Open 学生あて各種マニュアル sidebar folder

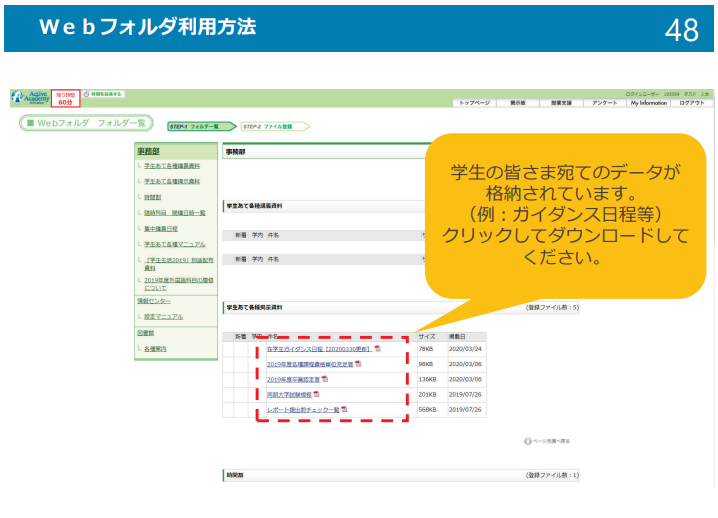click(x=174, y=244)
